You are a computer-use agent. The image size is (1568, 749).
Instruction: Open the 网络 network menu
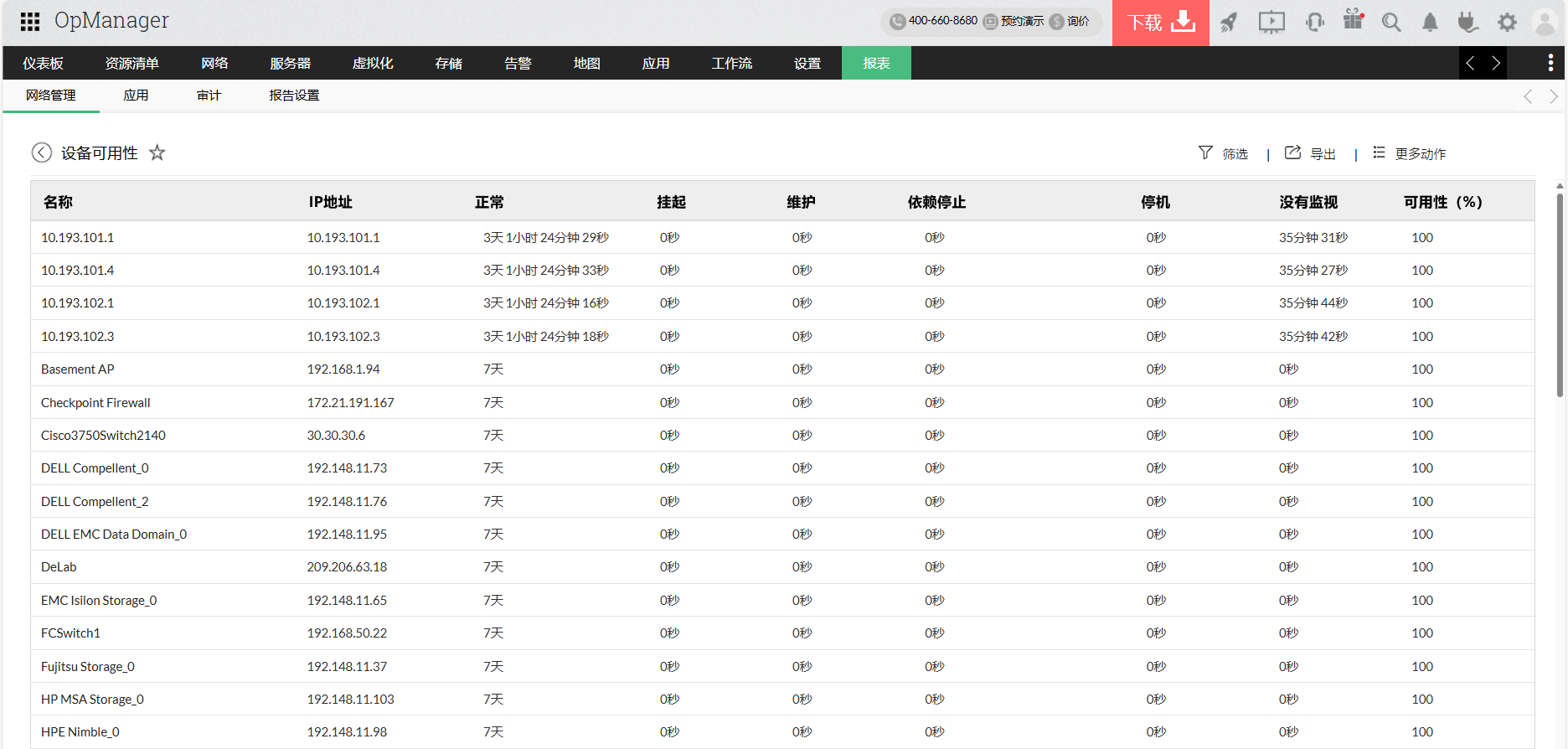click(x=214, y=63)
